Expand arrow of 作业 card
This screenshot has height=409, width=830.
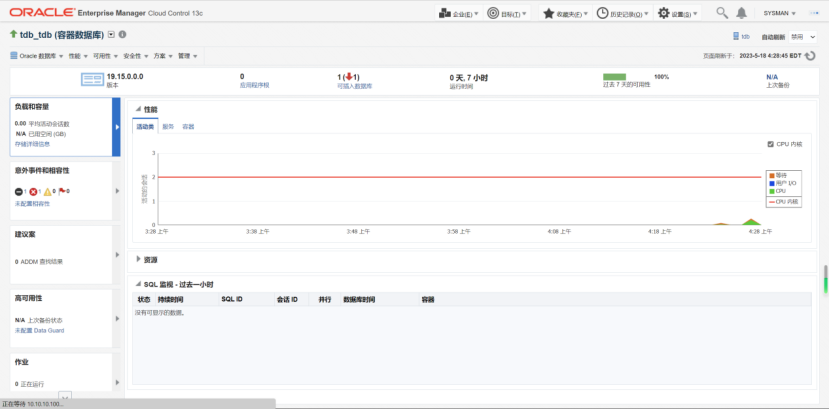tap(117, 382)
